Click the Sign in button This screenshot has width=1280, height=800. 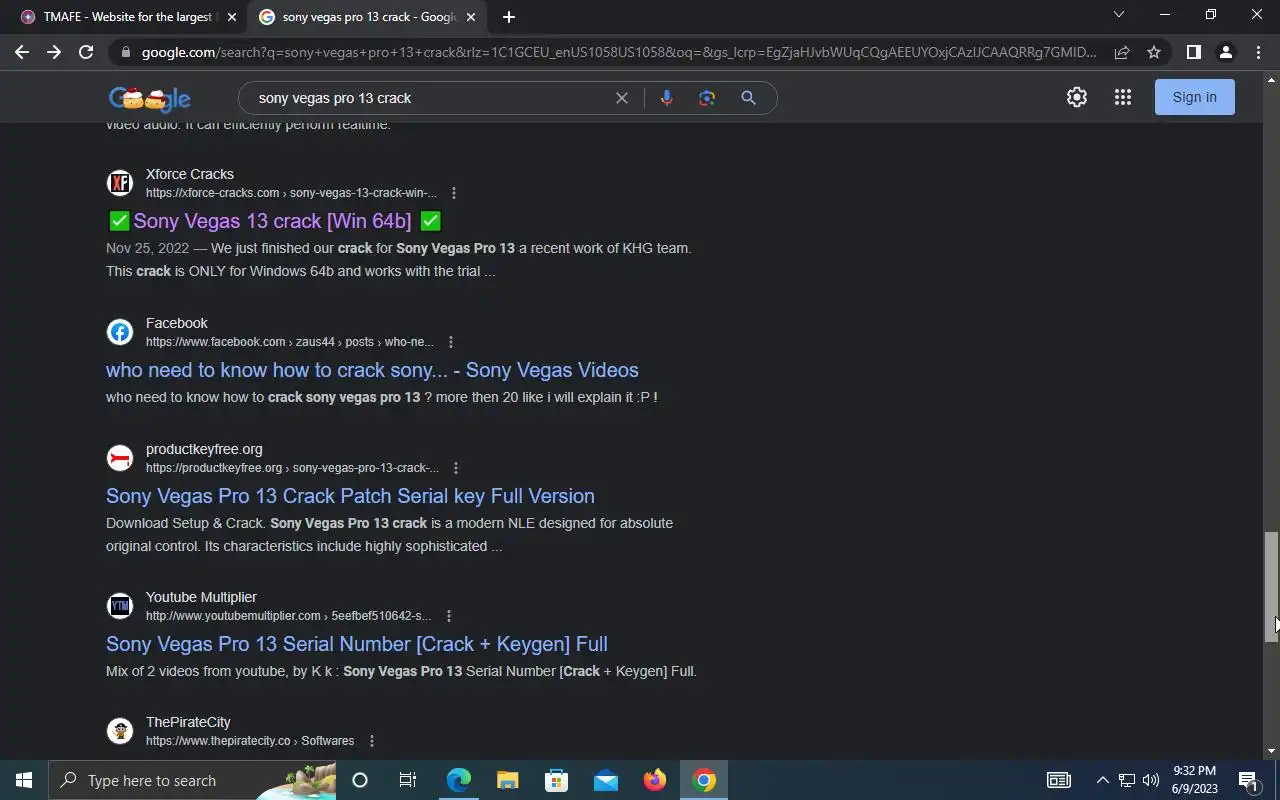pos(1195,97)
